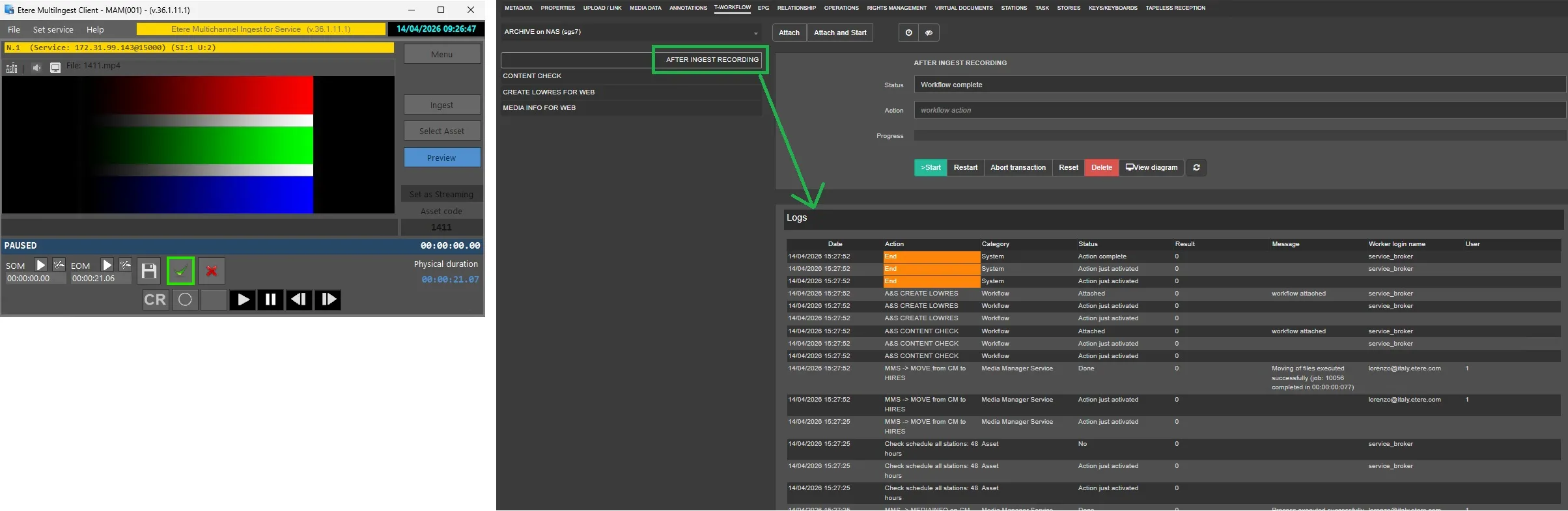Toggle the eye visibility button in workflow toolbar
1568x511 pixels.
929,33
